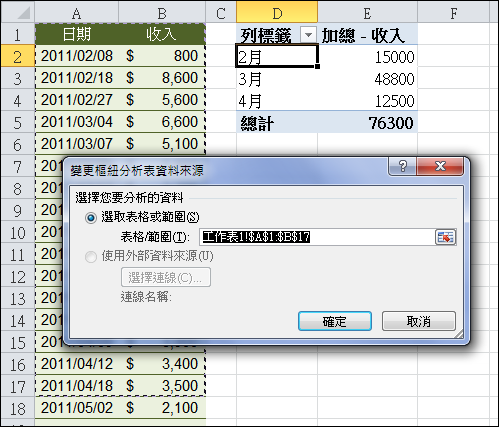Click the cell with date 2011/02/18

(77, 78)
